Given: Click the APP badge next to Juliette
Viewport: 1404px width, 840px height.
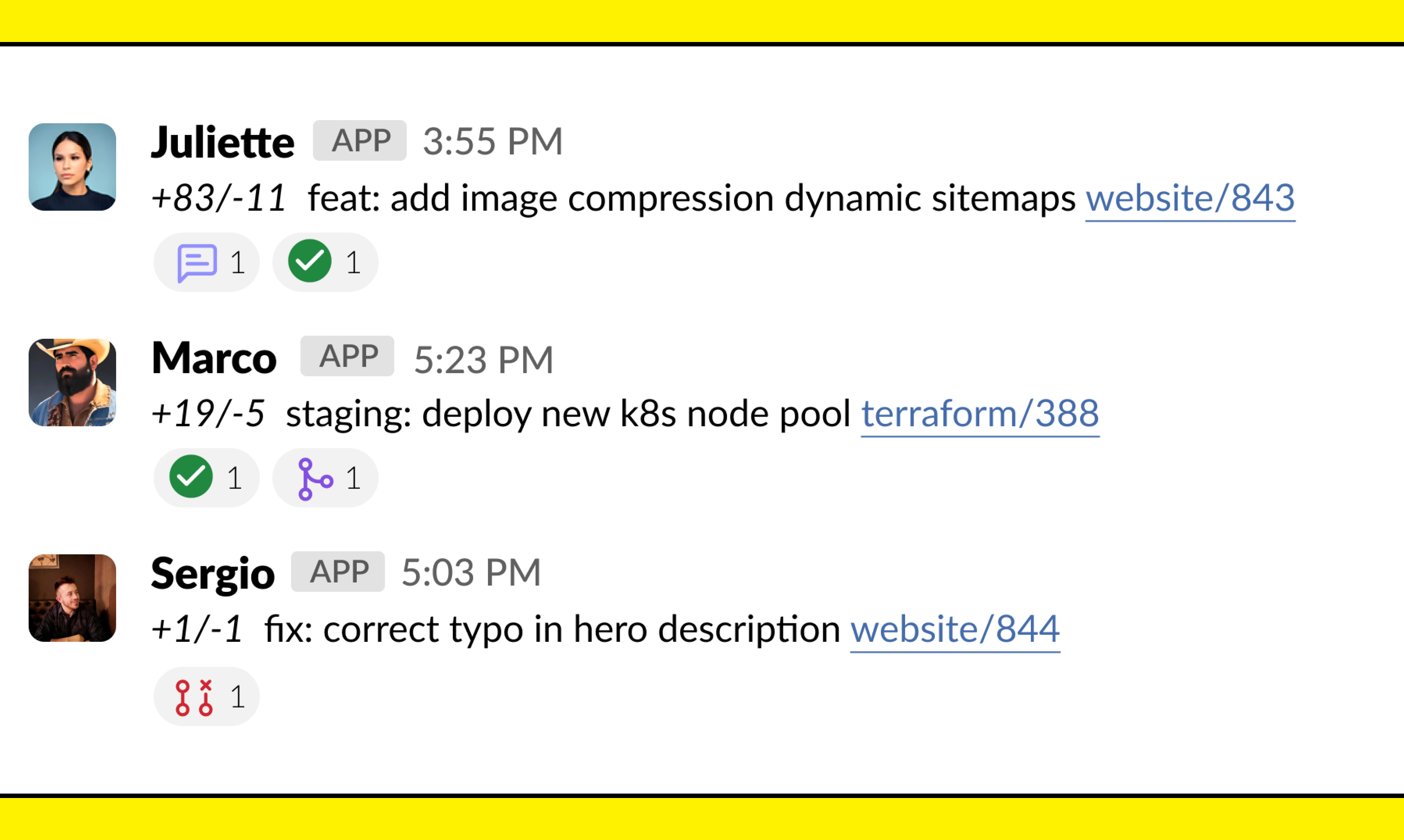Looking at the screenshot, I should click(x=360, y=140).
